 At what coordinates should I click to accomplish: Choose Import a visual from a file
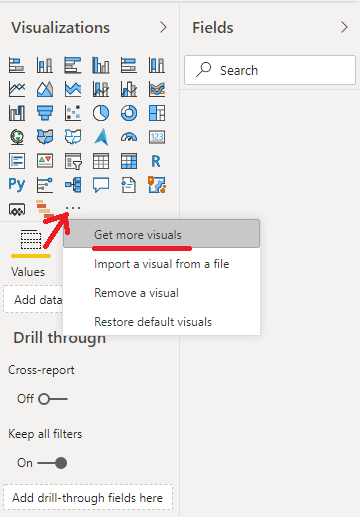point(161,264)
